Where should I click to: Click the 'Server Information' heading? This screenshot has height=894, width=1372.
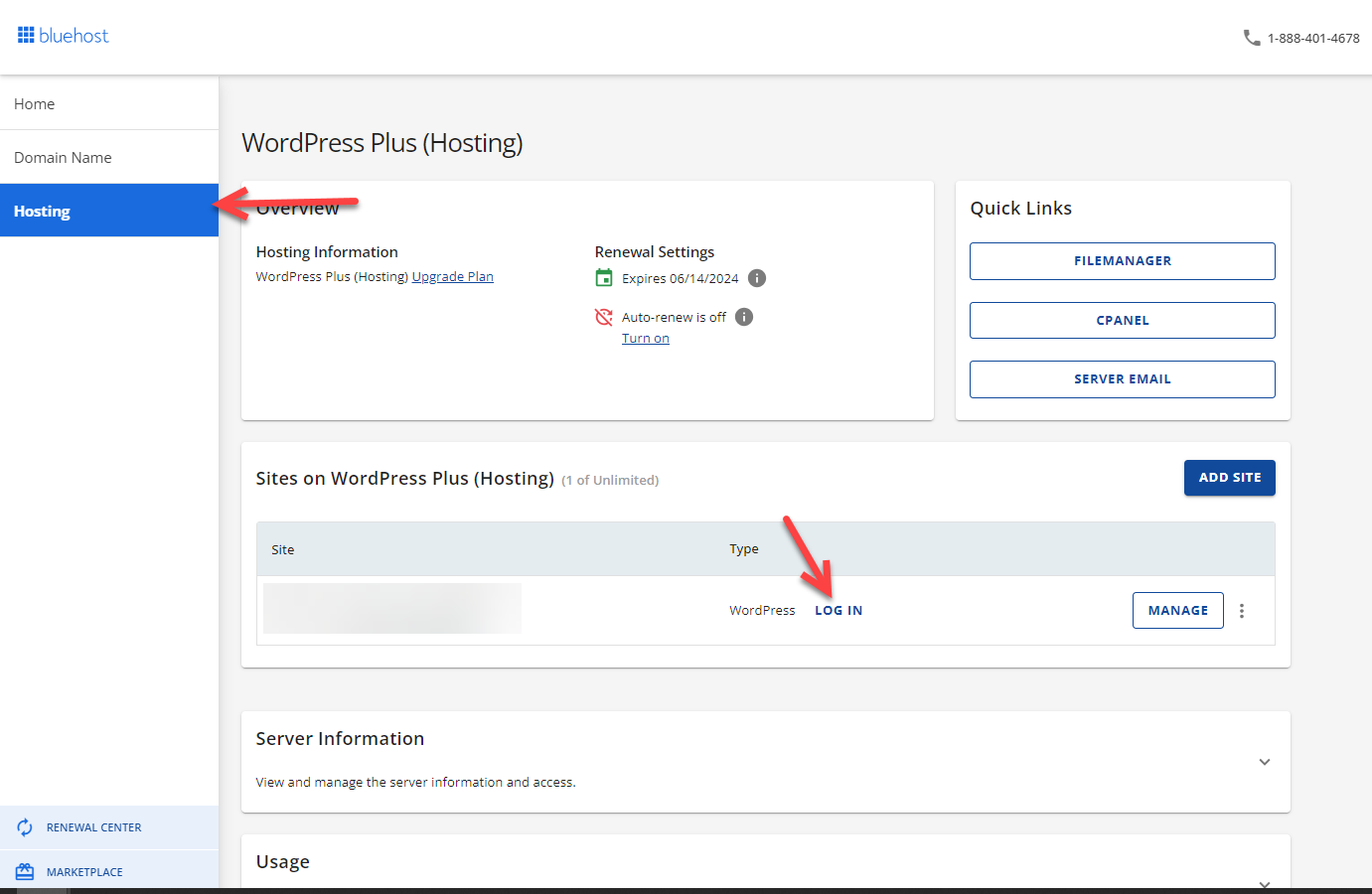click(340, 739)
